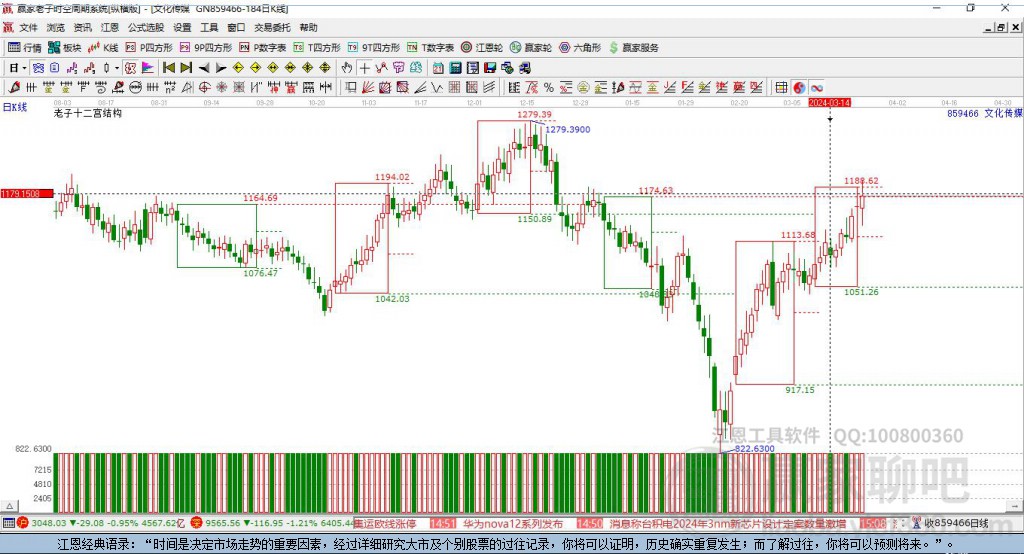Click the black right arrow icon
This screenshot has height=554, width=1024.
221,68
